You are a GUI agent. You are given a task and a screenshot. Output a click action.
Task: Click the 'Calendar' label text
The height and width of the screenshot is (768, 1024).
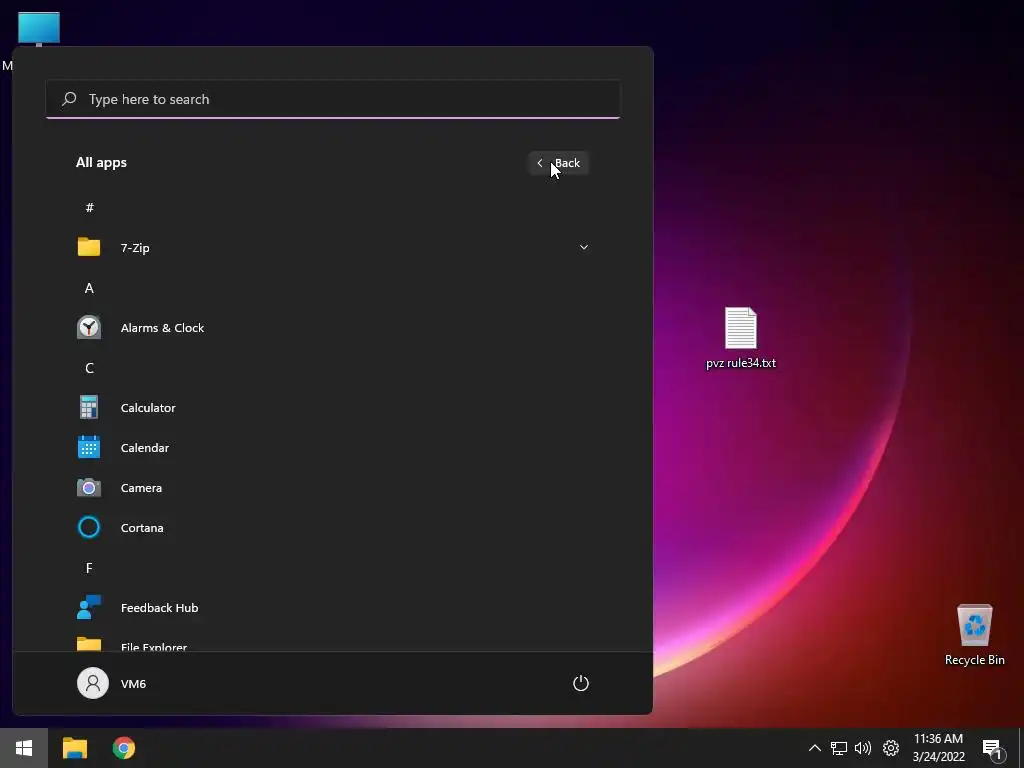(145, 448)
